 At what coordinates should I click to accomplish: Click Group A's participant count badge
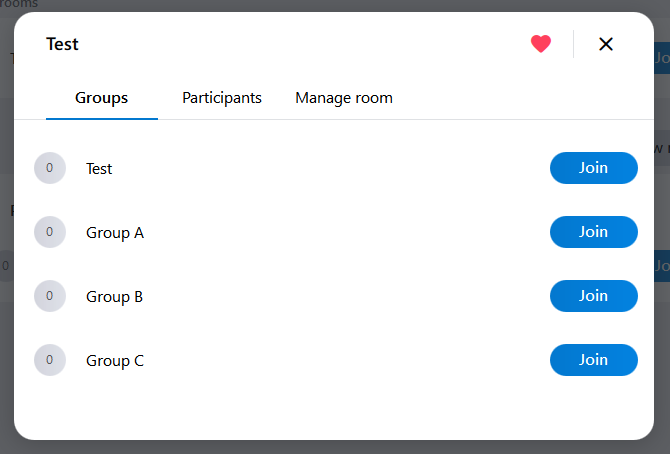pos(50,232)
